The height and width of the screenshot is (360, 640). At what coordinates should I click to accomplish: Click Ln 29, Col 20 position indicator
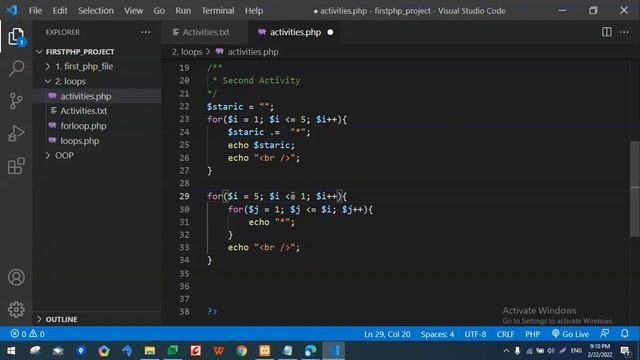[387, 334]
